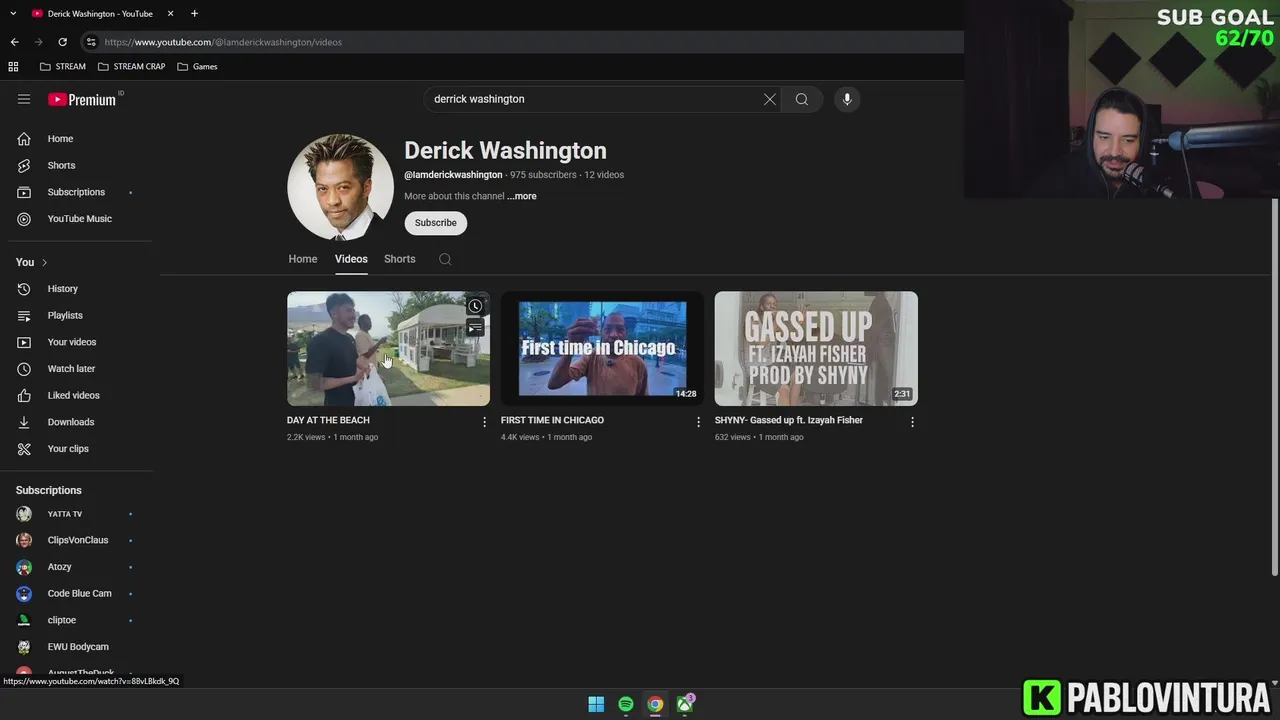Click the channel search magnifier icon

click(445, 259)
